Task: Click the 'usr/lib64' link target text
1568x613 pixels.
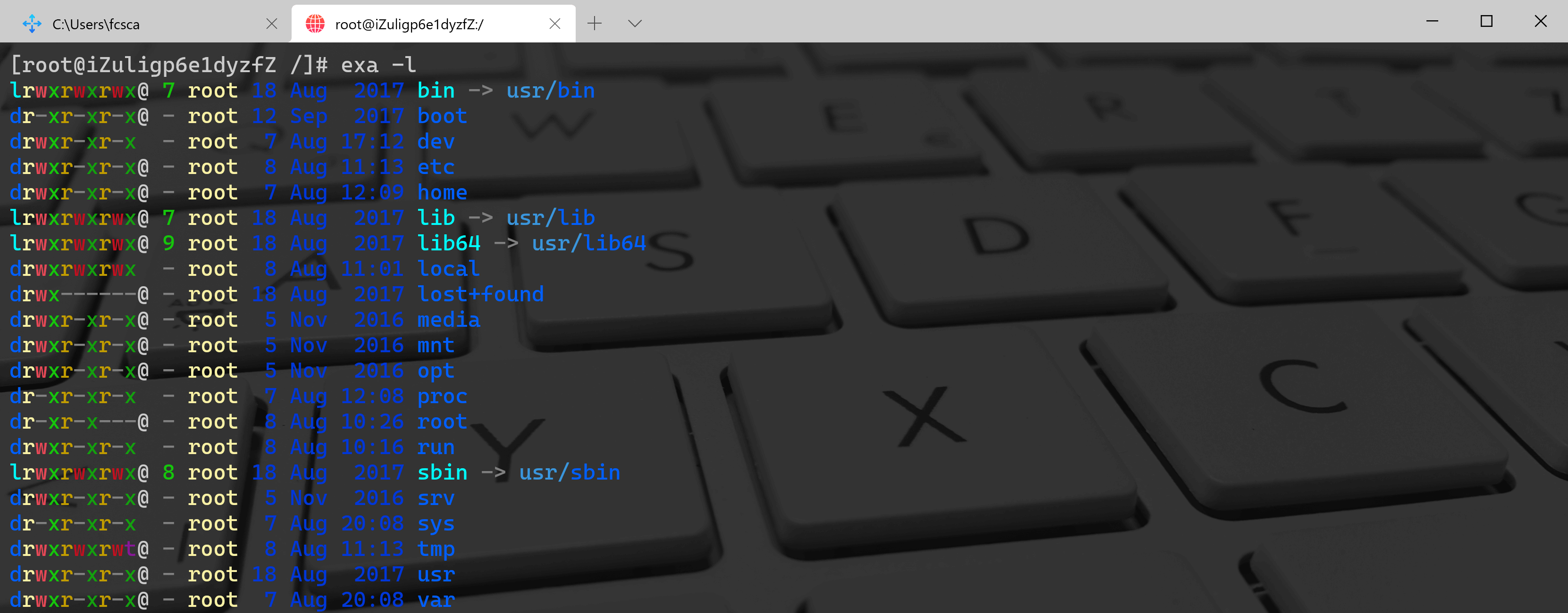Action: 588,243
